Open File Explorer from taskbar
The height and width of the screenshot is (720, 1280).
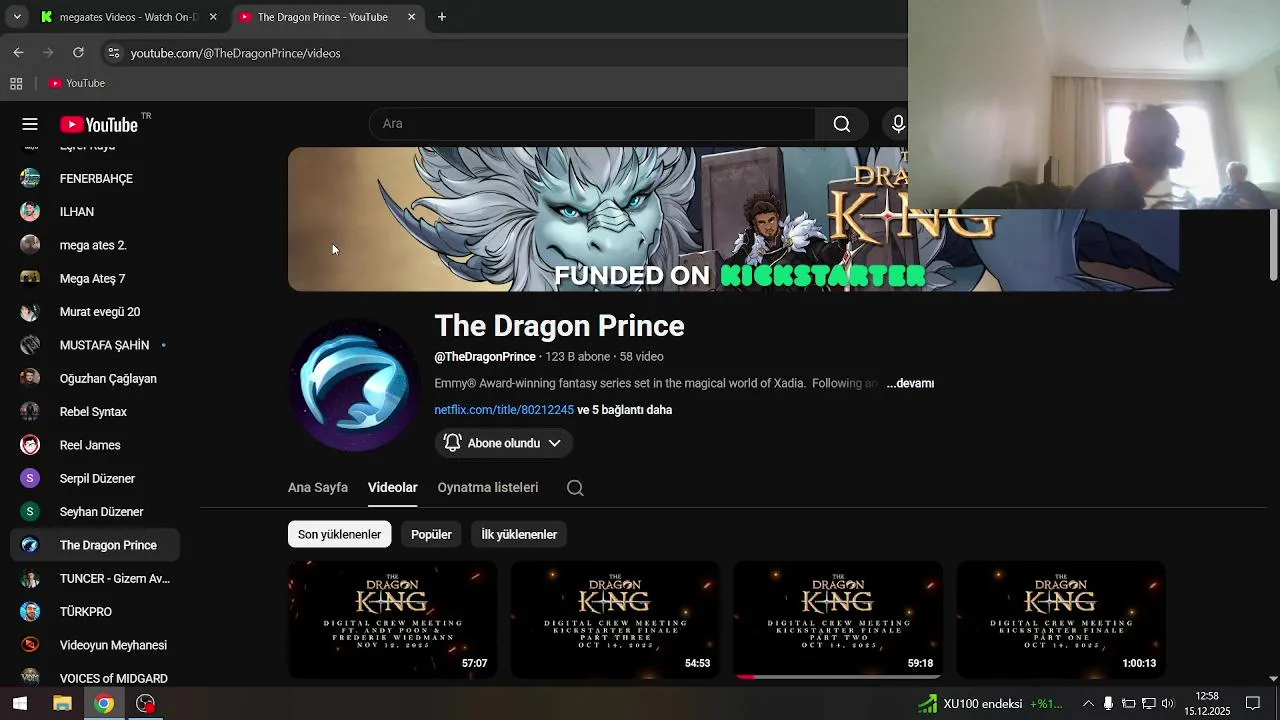click(x=62, y=703)
